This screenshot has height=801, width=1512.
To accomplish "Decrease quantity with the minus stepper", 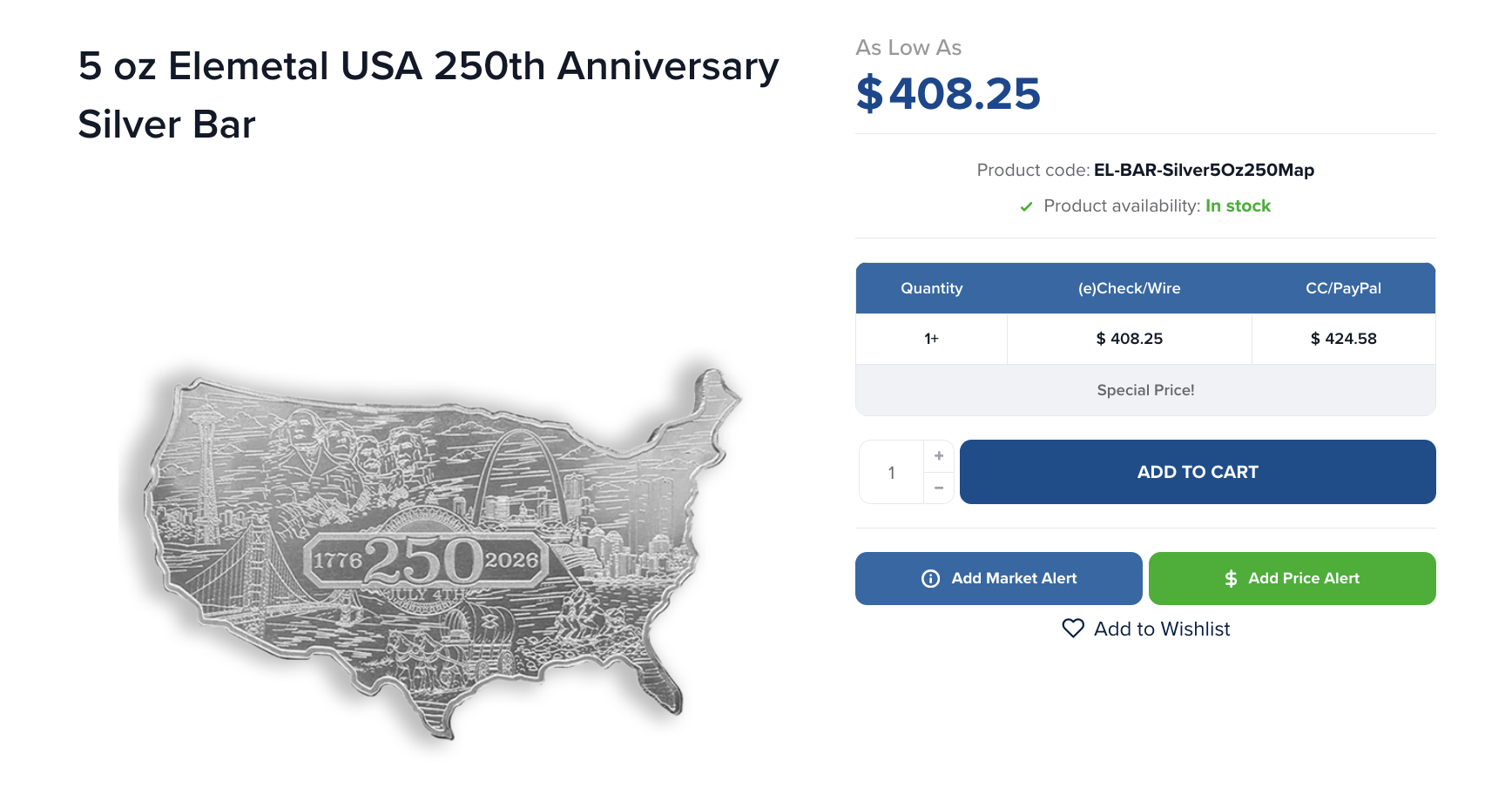I will (939, 488).
